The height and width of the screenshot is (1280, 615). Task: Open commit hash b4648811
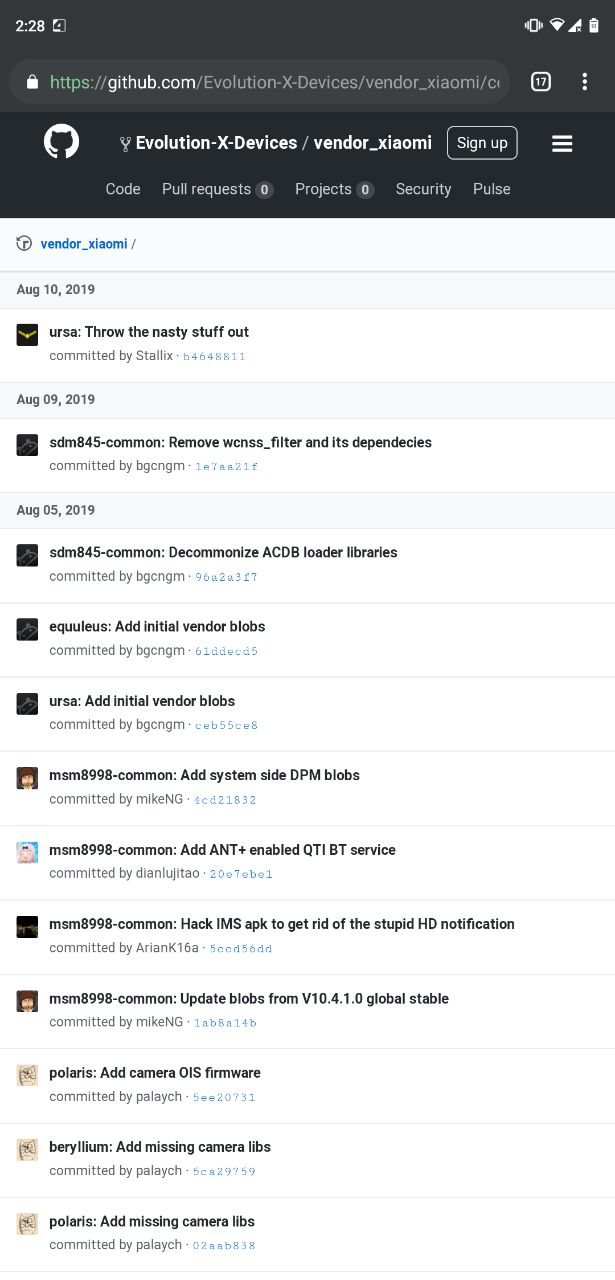tap(213, 356)
